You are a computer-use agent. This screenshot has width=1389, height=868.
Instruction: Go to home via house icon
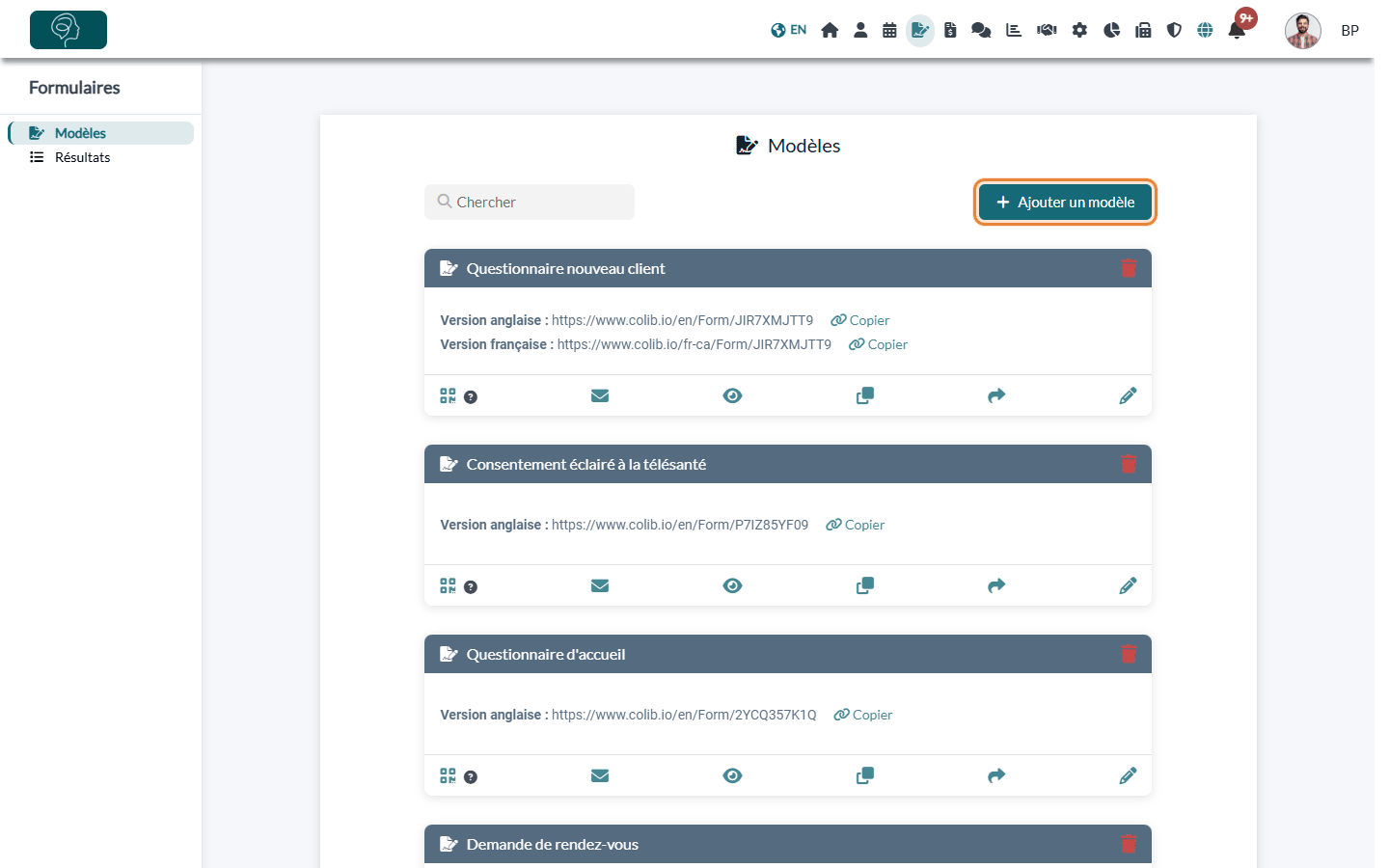(x=830, y=30)
